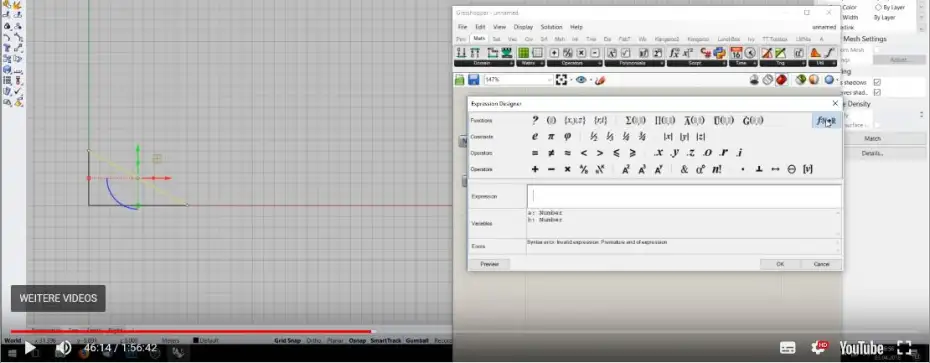Select the Expression f(x) component icon

[674, 53]
